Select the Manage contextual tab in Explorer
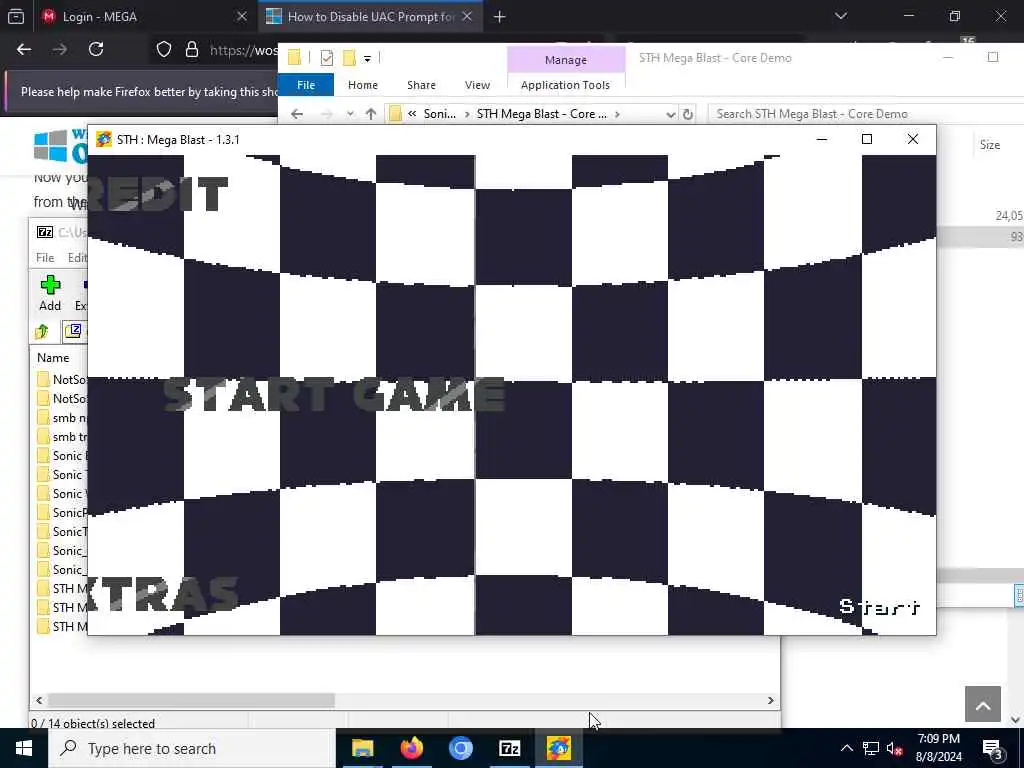1024x768 pixels. (566, 59)
